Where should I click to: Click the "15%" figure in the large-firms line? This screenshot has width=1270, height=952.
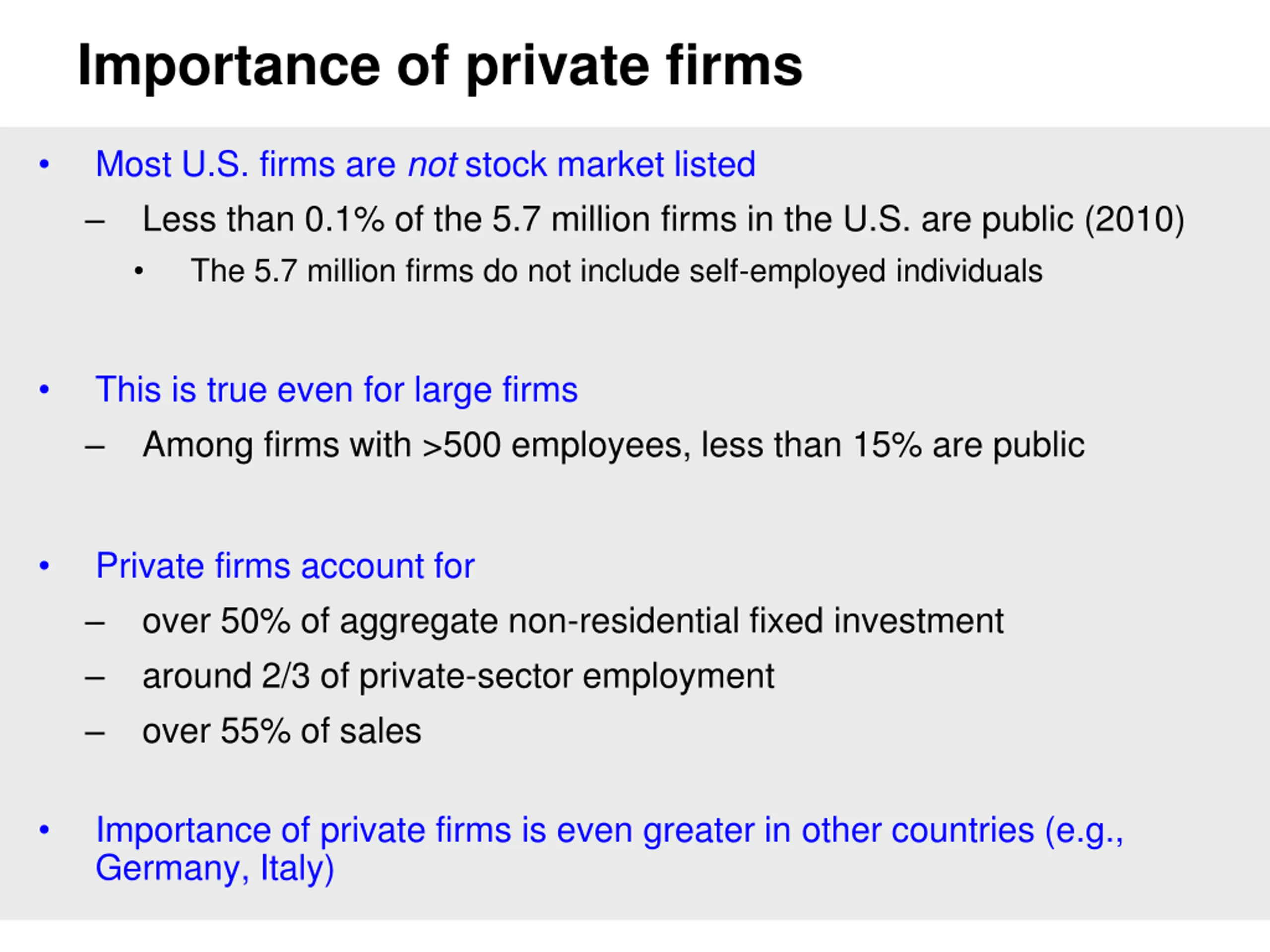(887, 445)
